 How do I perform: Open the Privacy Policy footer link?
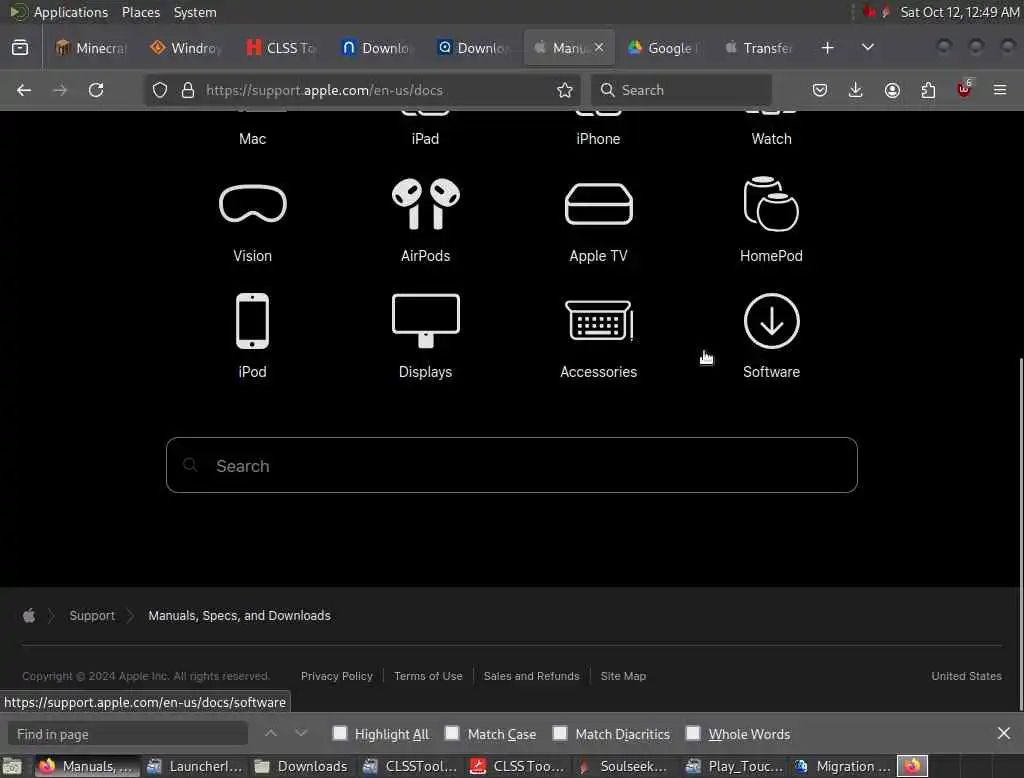(336, 676)
